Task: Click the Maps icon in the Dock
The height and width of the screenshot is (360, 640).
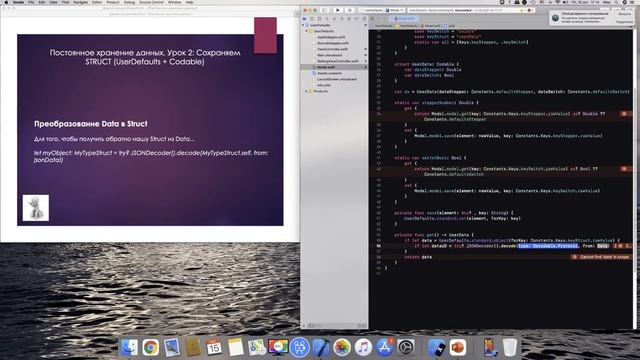Action: coord(257,347)
